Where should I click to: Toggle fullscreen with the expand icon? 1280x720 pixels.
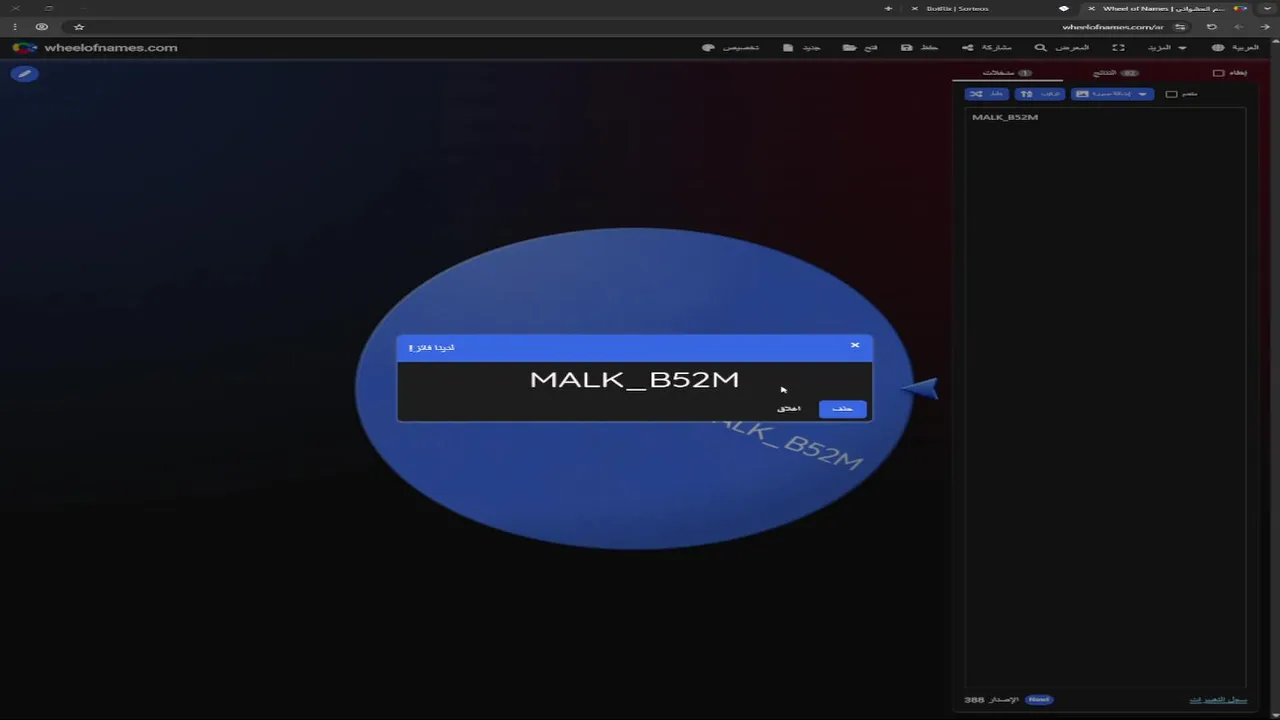pyautogui.click(x=1118, y=47)
